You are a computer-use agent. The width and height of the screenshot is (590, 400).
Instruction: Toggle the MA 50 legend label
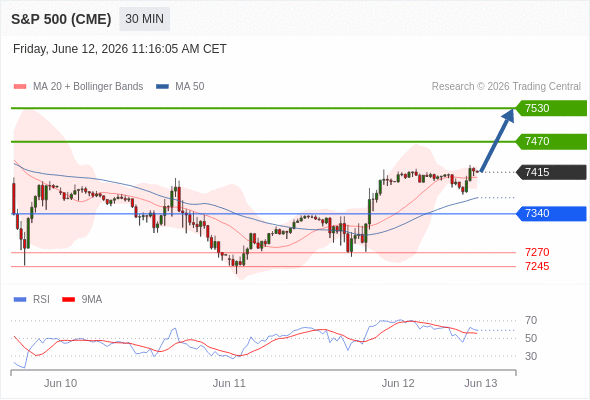tap(190, 87)
